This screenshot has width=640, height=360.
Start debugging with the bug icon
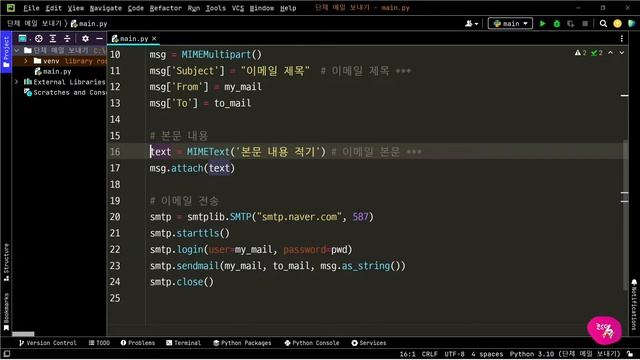click(x=557, y=24)
